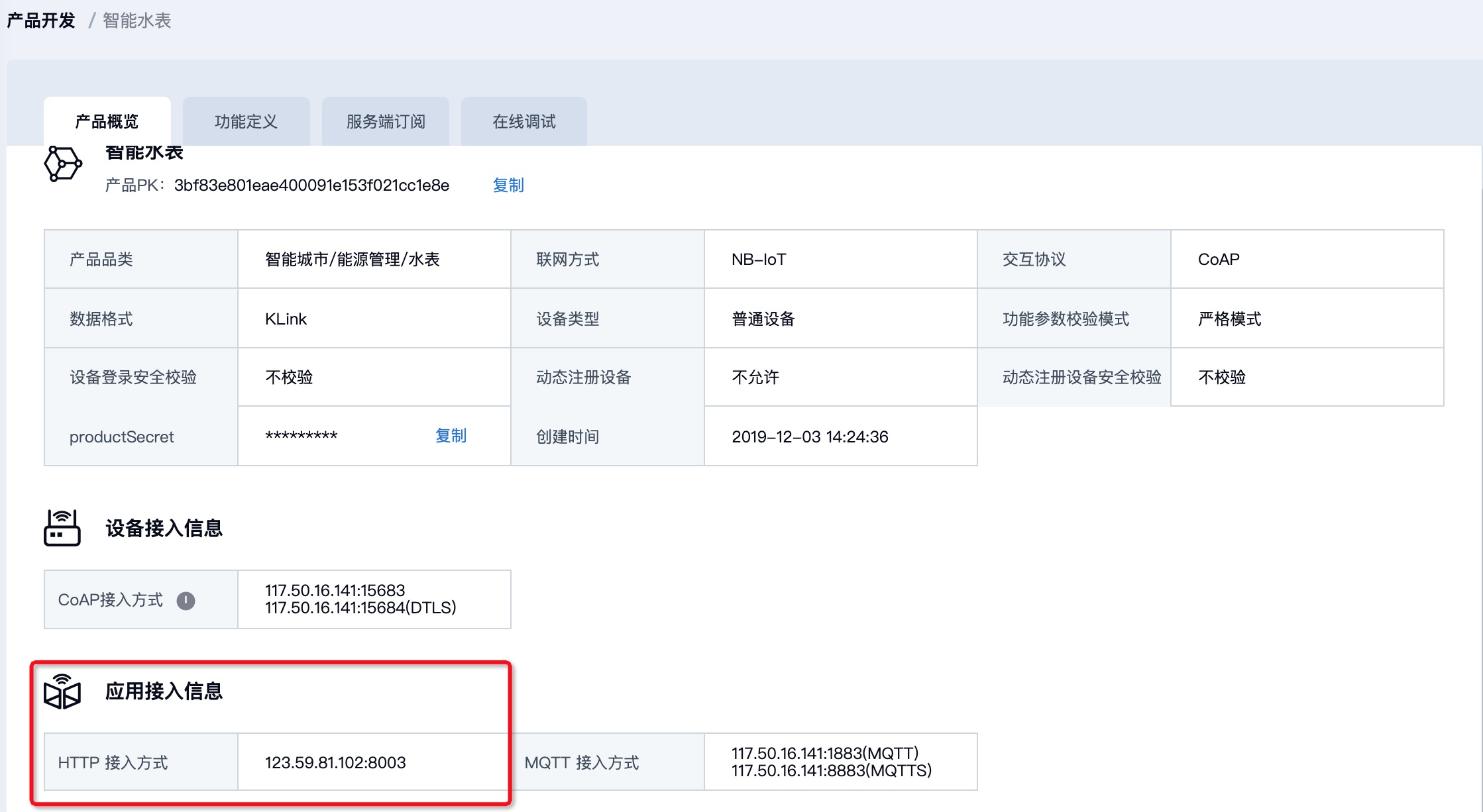Click the product PK string
Image resolution: width=1483 pixels, height=812 pixels.
(x=311, y=185)
